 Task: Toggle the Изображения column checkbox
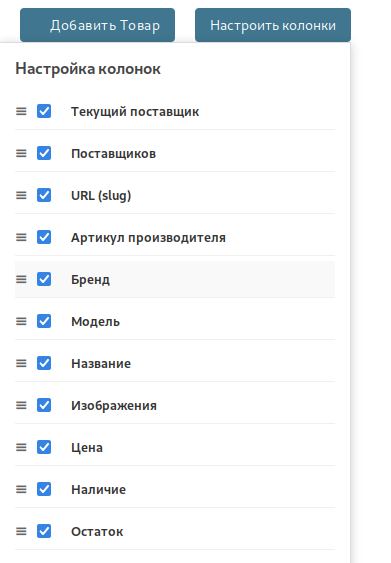[x=44, y=405]
